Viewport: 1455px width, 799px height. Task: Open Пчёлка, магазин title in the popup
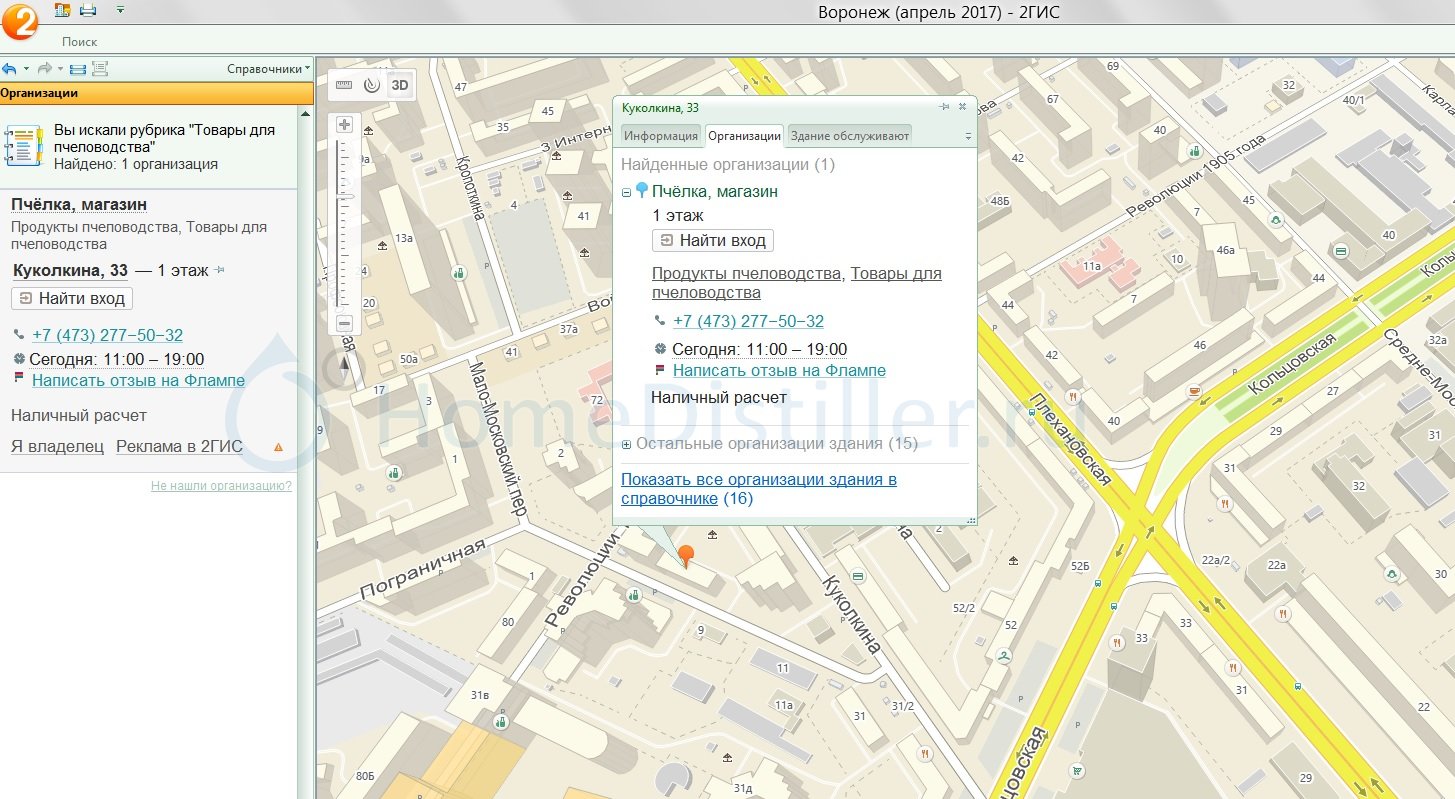[715, 191]
